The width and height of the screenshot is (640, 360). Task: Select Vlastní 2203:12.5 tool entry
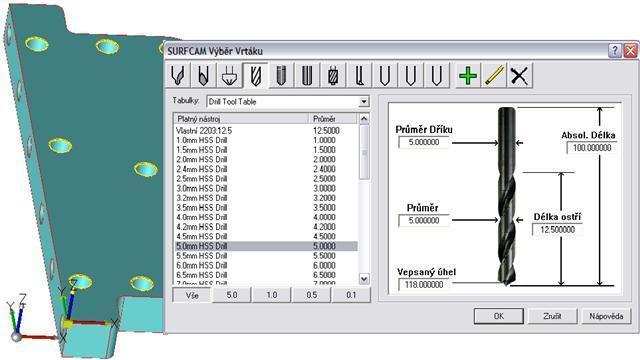266,131
